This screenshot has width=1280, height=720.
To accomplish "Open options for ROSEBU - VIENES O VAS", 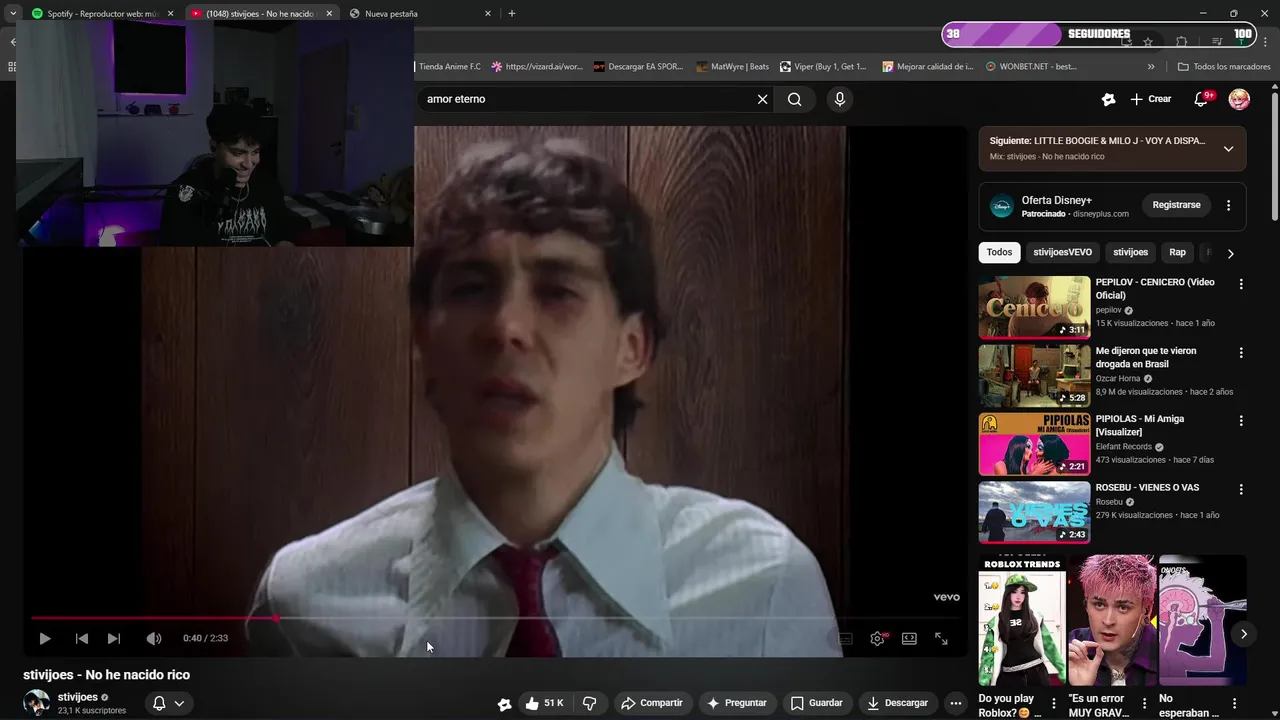I will 1241,490.
